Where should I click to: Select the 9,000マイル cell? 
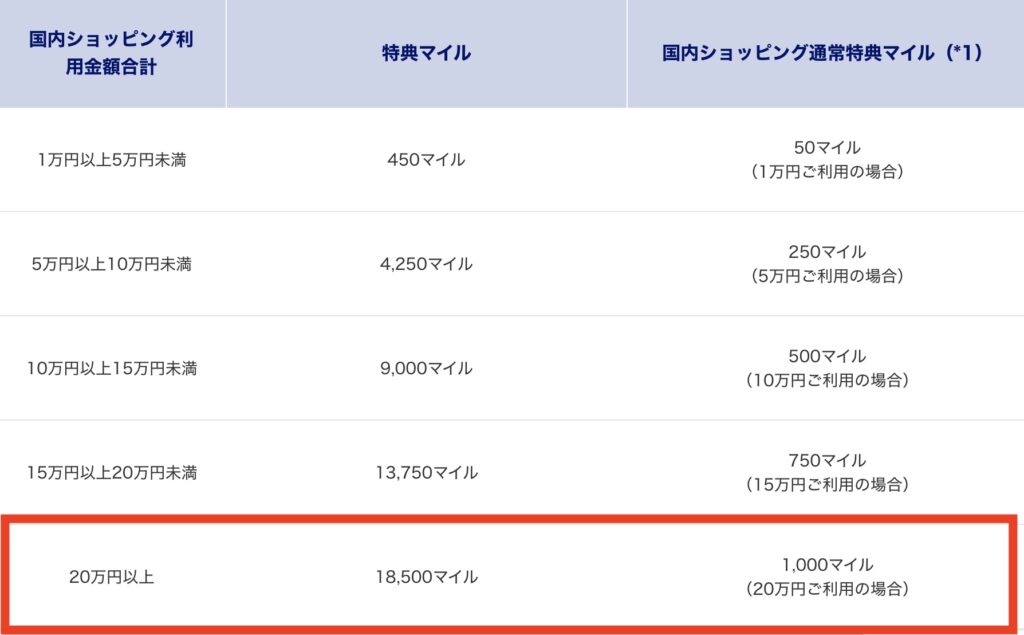pyautogui.click(x=426, y=369)
